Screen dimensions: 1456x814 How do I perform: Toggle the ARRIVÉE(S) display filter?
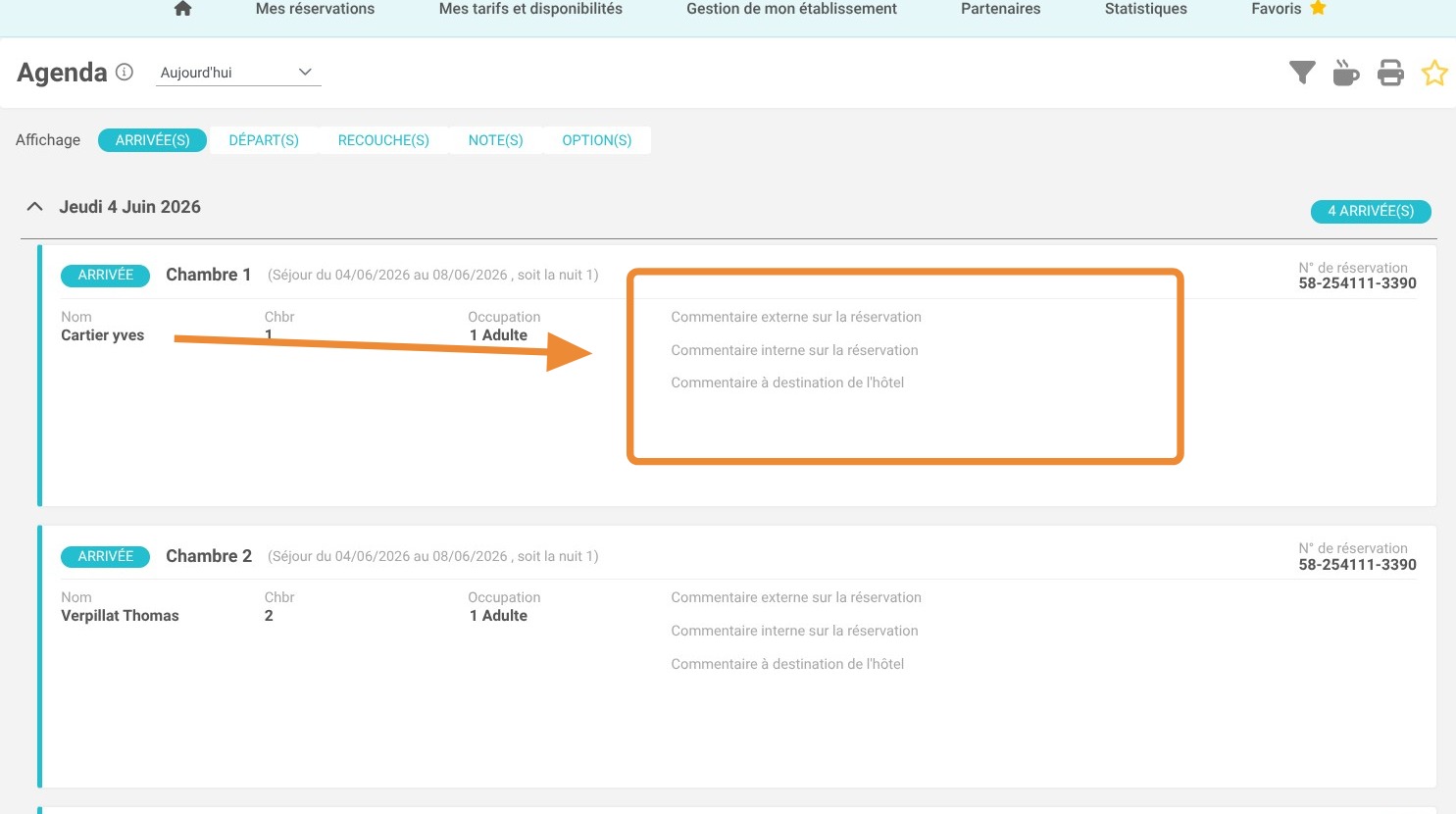point(152,140)
